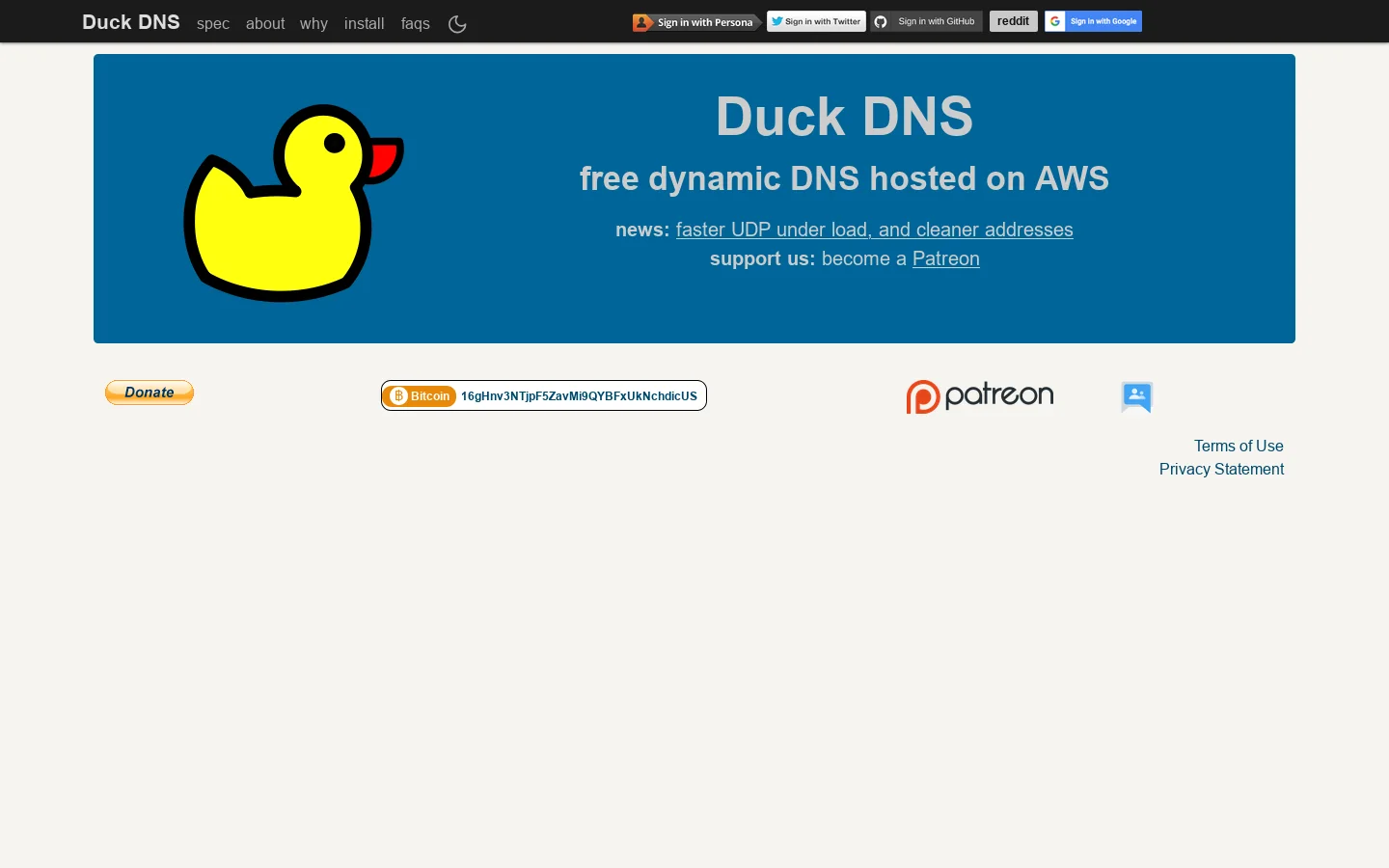Open the about page
The width and height of the screenshot is (1389, 868).
(265, 24)
